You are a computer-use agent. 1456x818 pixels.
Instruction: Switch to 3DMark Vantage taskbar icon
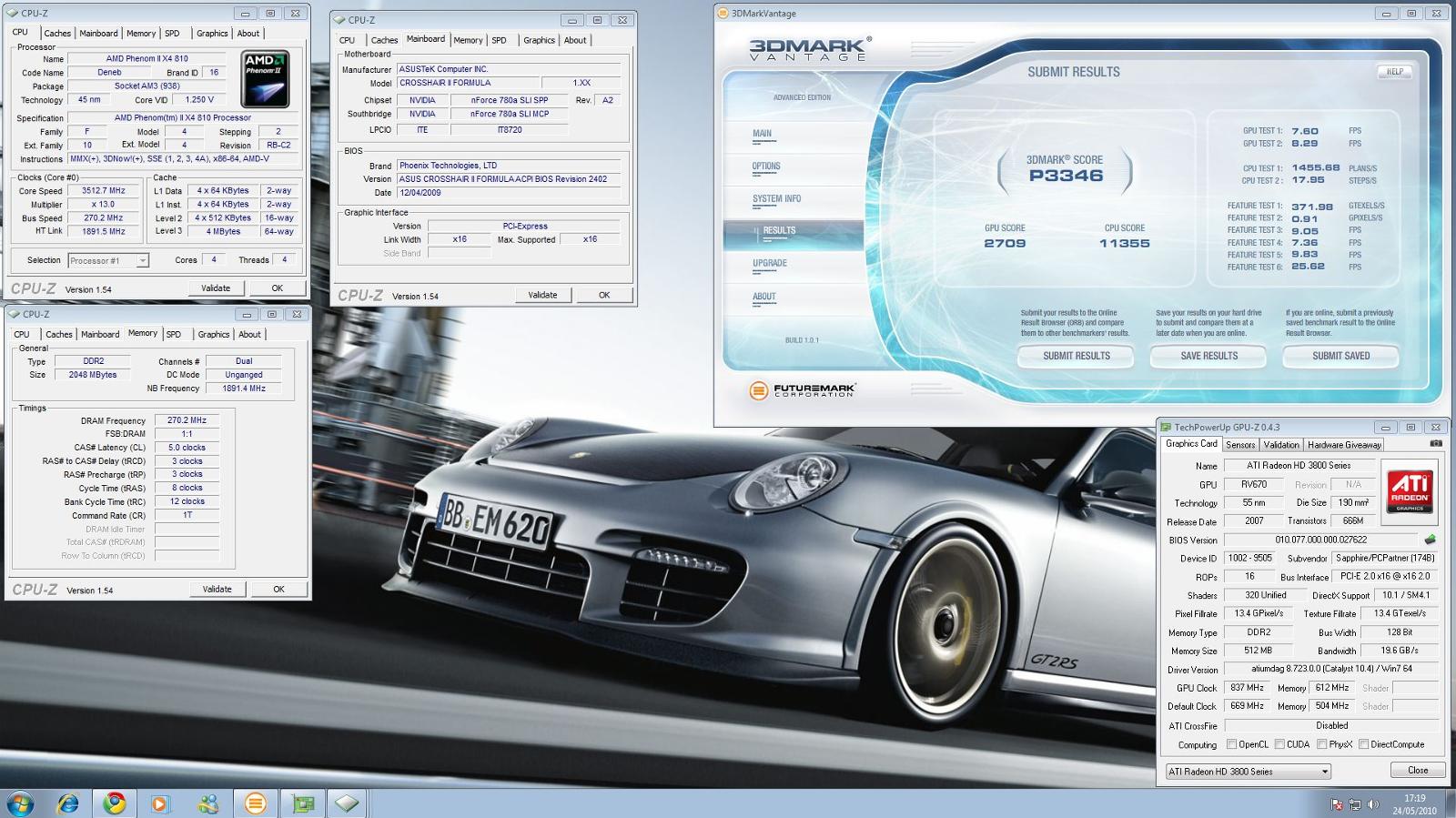(256, 803)
